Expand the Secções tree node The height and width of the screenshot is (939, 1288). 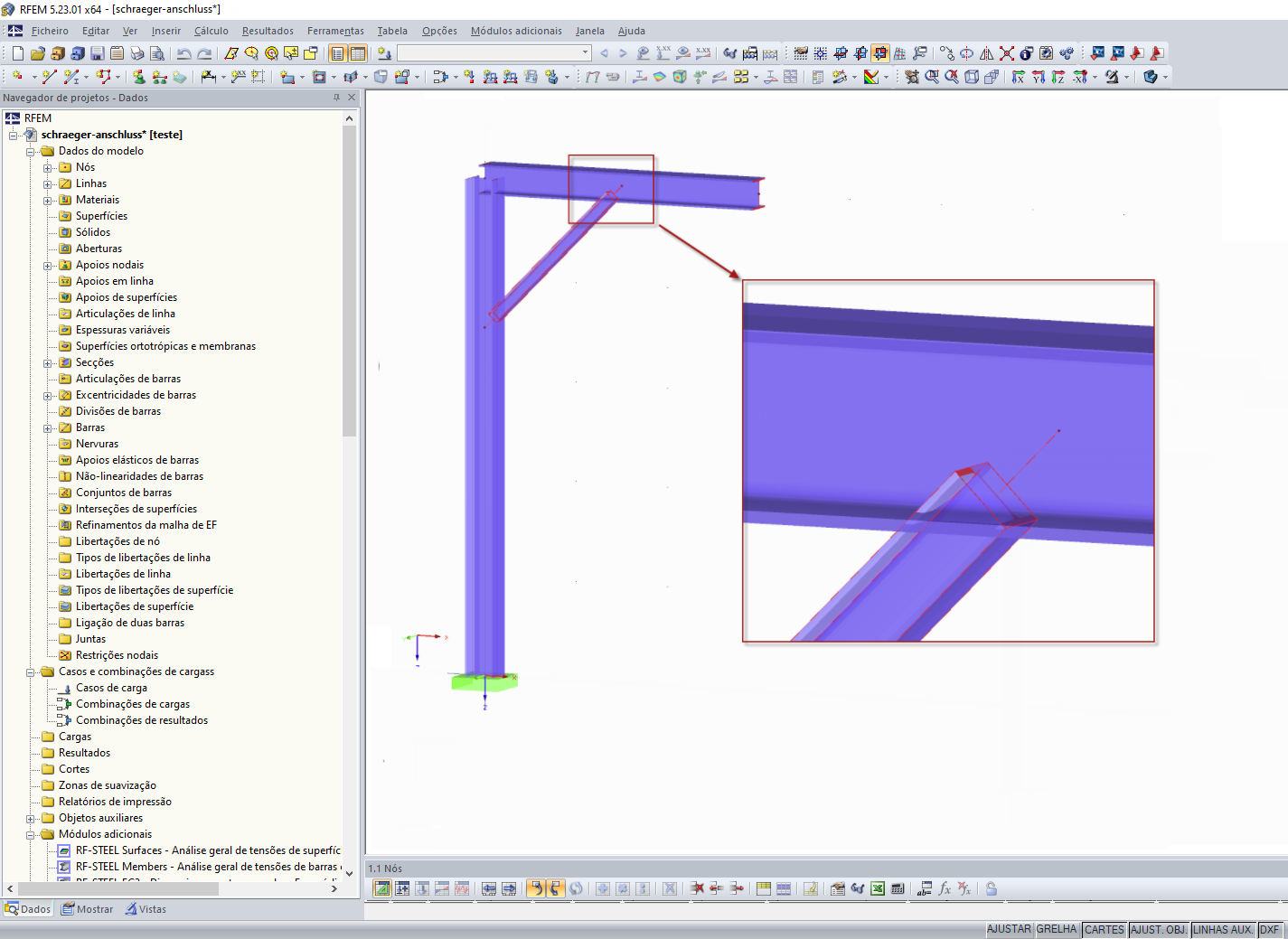click(48, 362)
